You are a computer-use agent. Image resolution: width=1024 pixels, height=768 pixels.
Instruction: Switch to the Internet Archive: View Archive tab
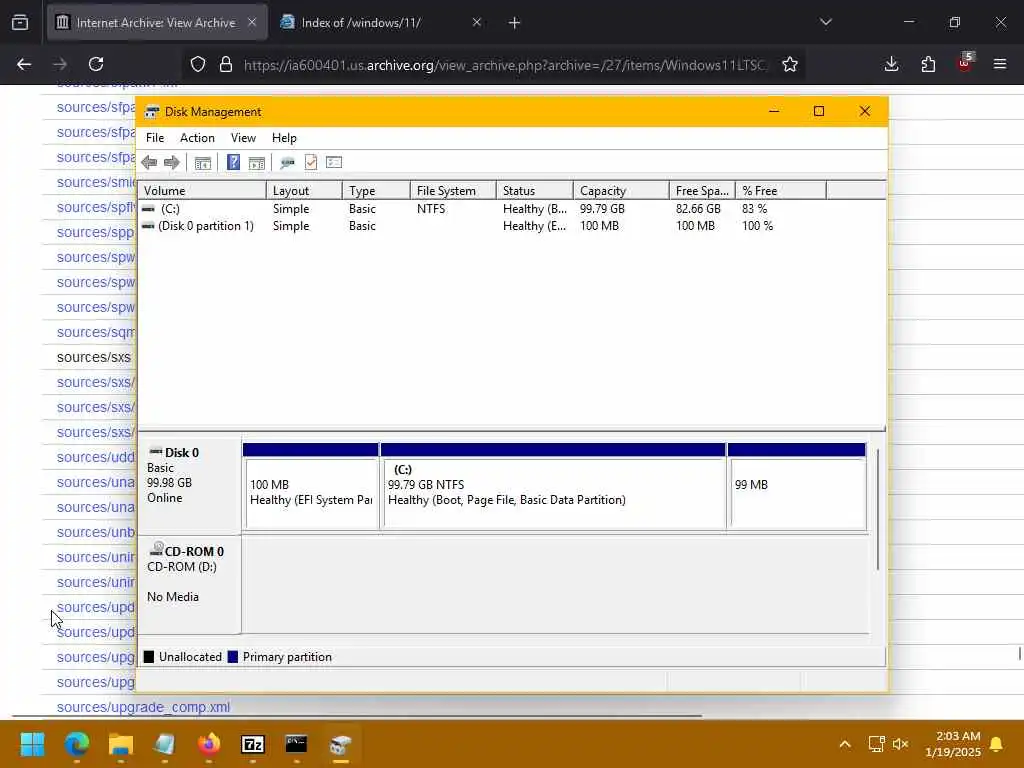[x=157, y=22]
